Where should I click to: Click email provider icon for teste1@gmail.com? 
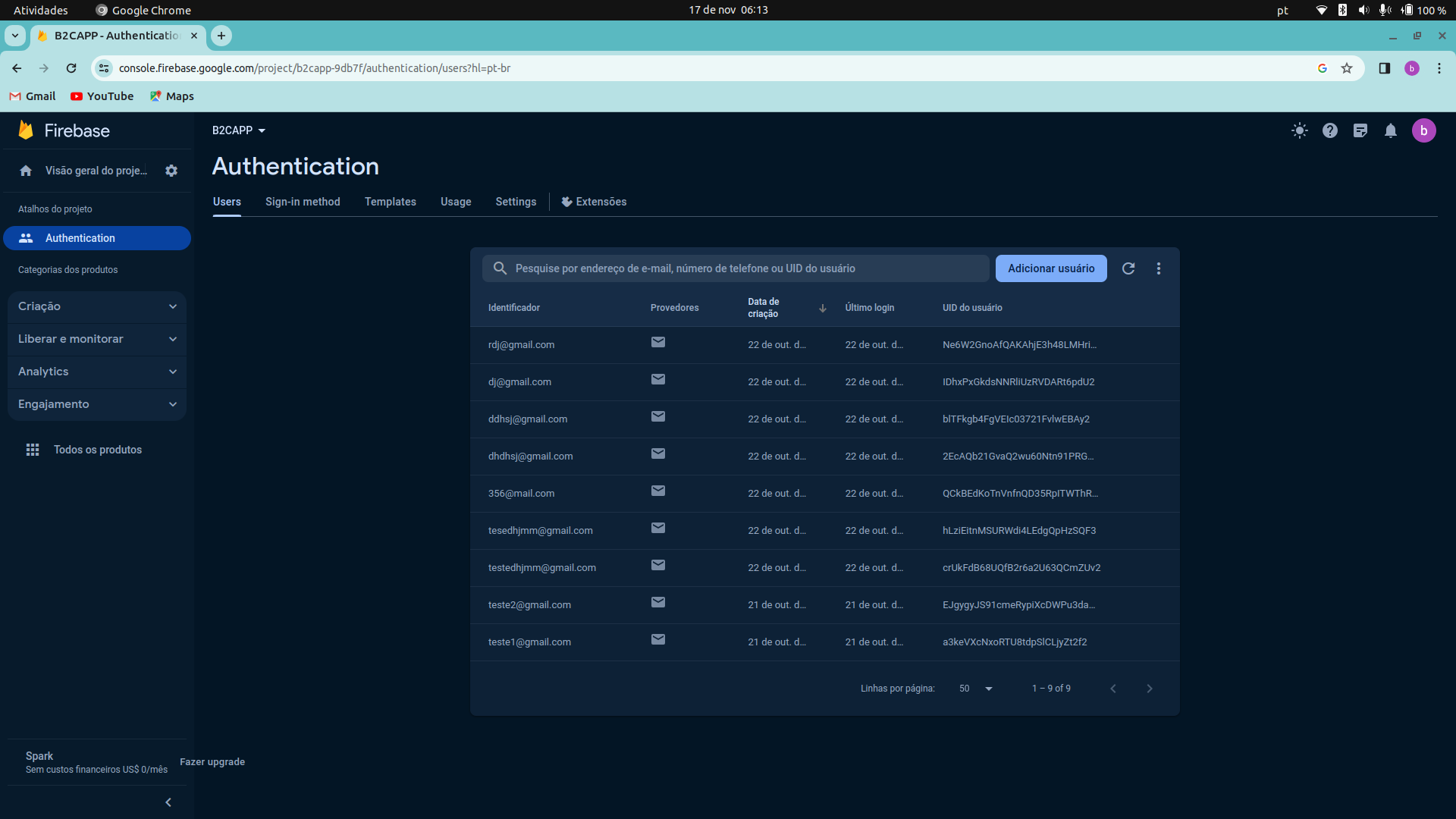pyautogui.click(x=658, y=639)
